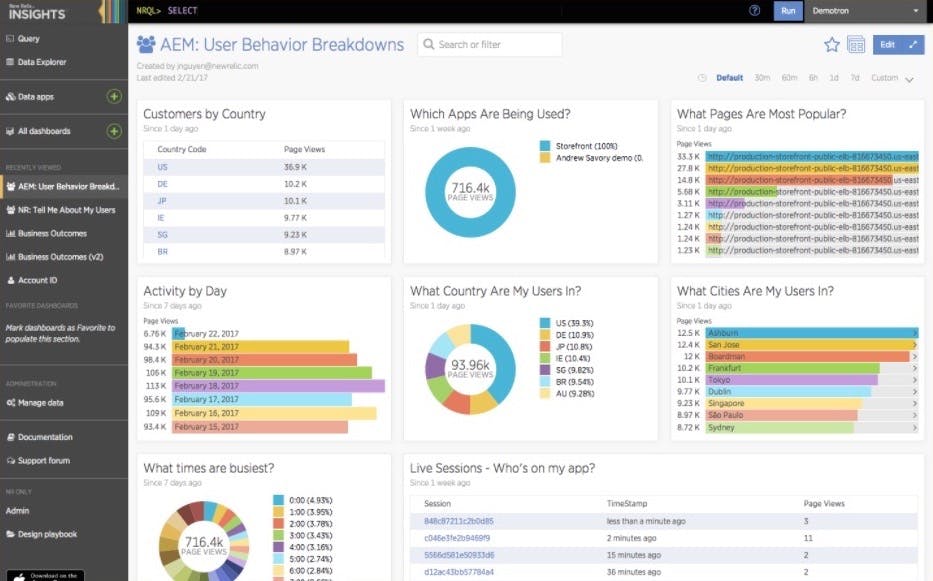Screen dimensions: 933x581
Task: Expand the Sydney row arrow
Action: pos(915,427)
